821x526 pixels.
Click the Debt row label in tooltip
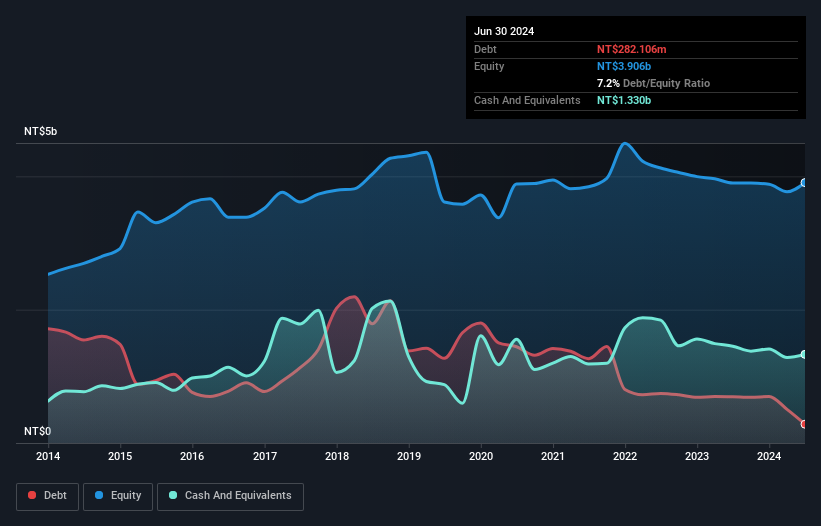coord(485,49)
